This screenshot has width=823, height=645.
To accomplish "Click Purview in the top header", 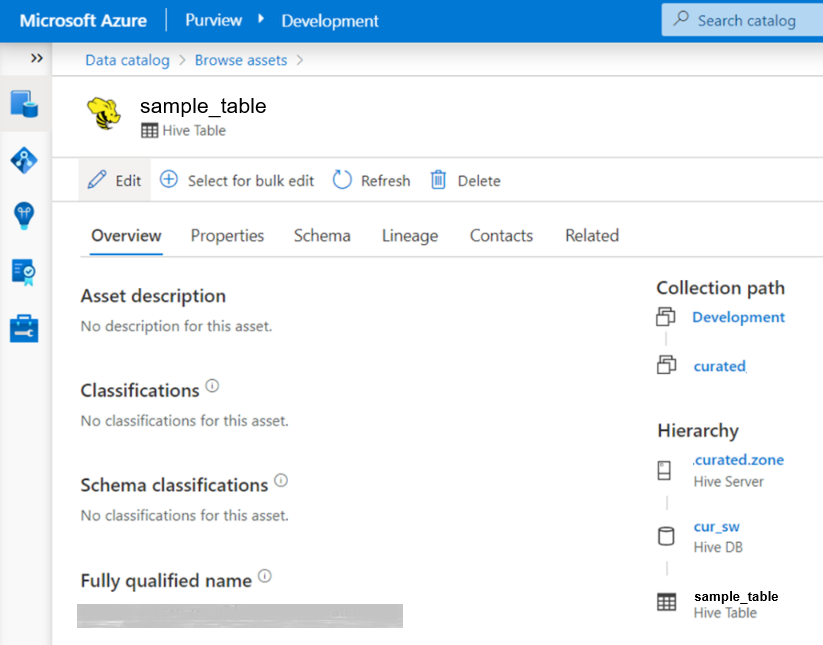I will click(214, 20).
